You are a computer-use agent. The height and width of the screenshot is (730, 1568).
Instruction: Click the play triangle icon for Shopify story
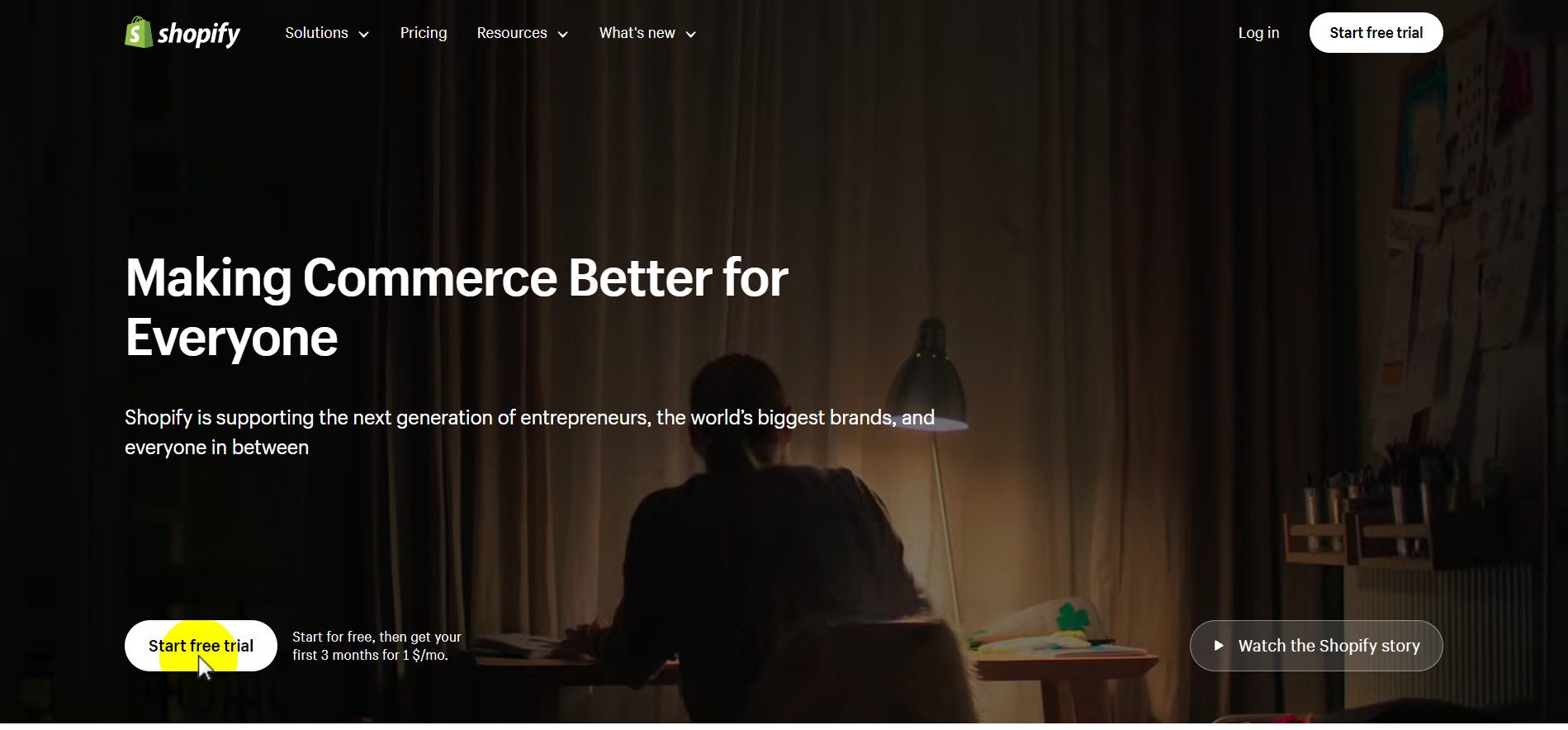pos(1219,646)
